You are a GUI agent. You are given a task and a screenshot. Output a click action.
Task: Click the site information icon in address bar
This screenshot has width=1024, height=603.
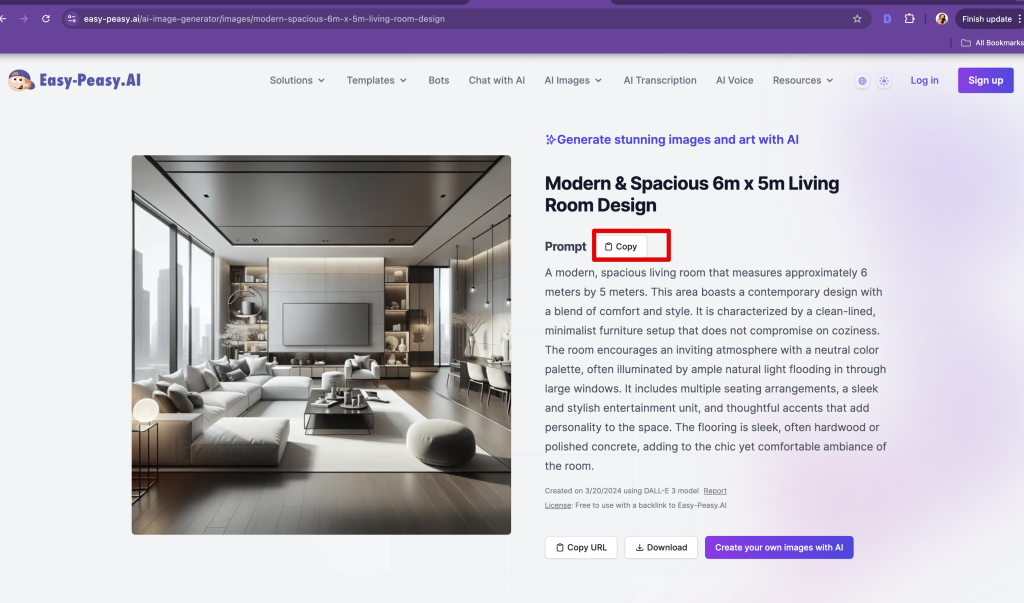click(72, 19)
